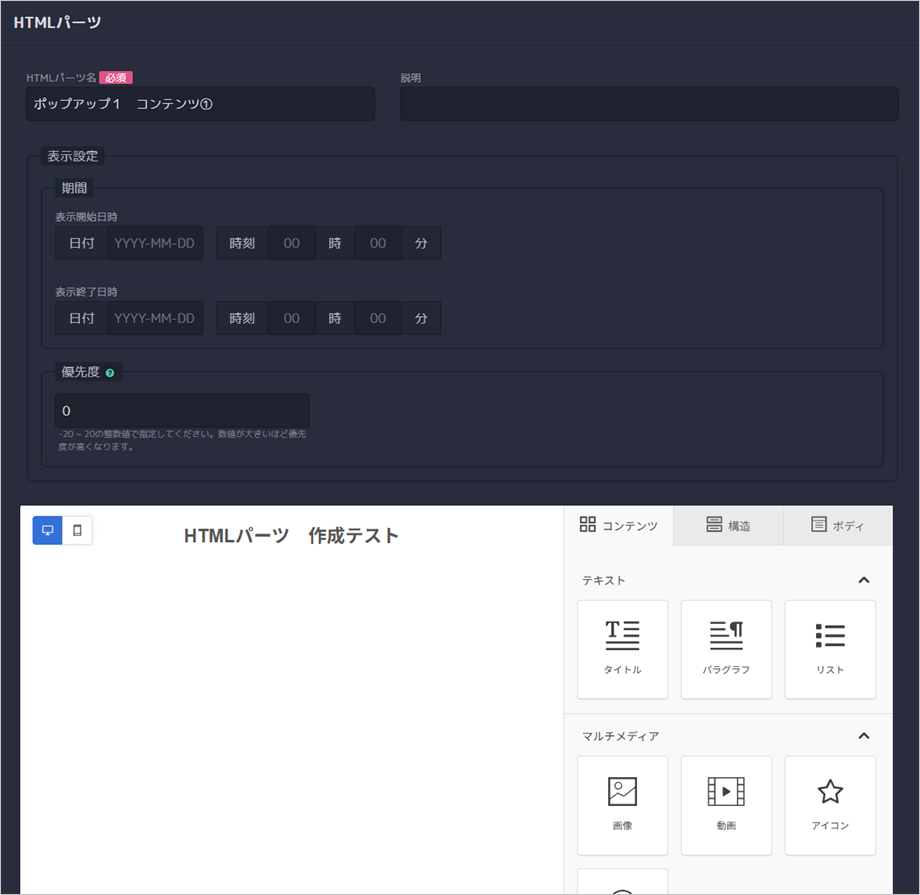Select the Icon (アイコン) content block
This screenshot has height=895, width=920.
pos(830,805)
